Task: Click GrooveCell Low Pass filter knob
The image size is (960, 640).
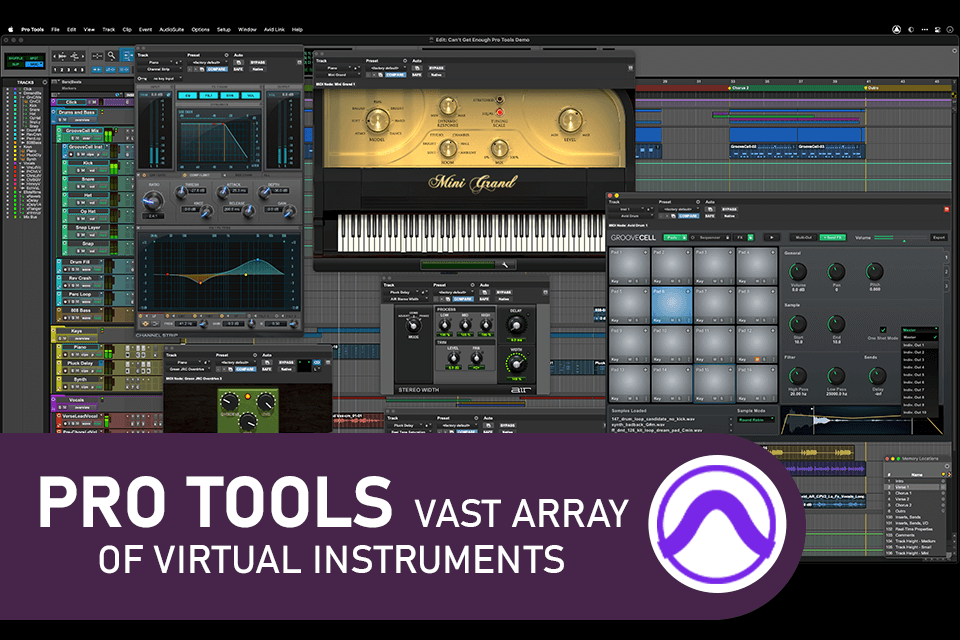Action: (x=836, y=376)
